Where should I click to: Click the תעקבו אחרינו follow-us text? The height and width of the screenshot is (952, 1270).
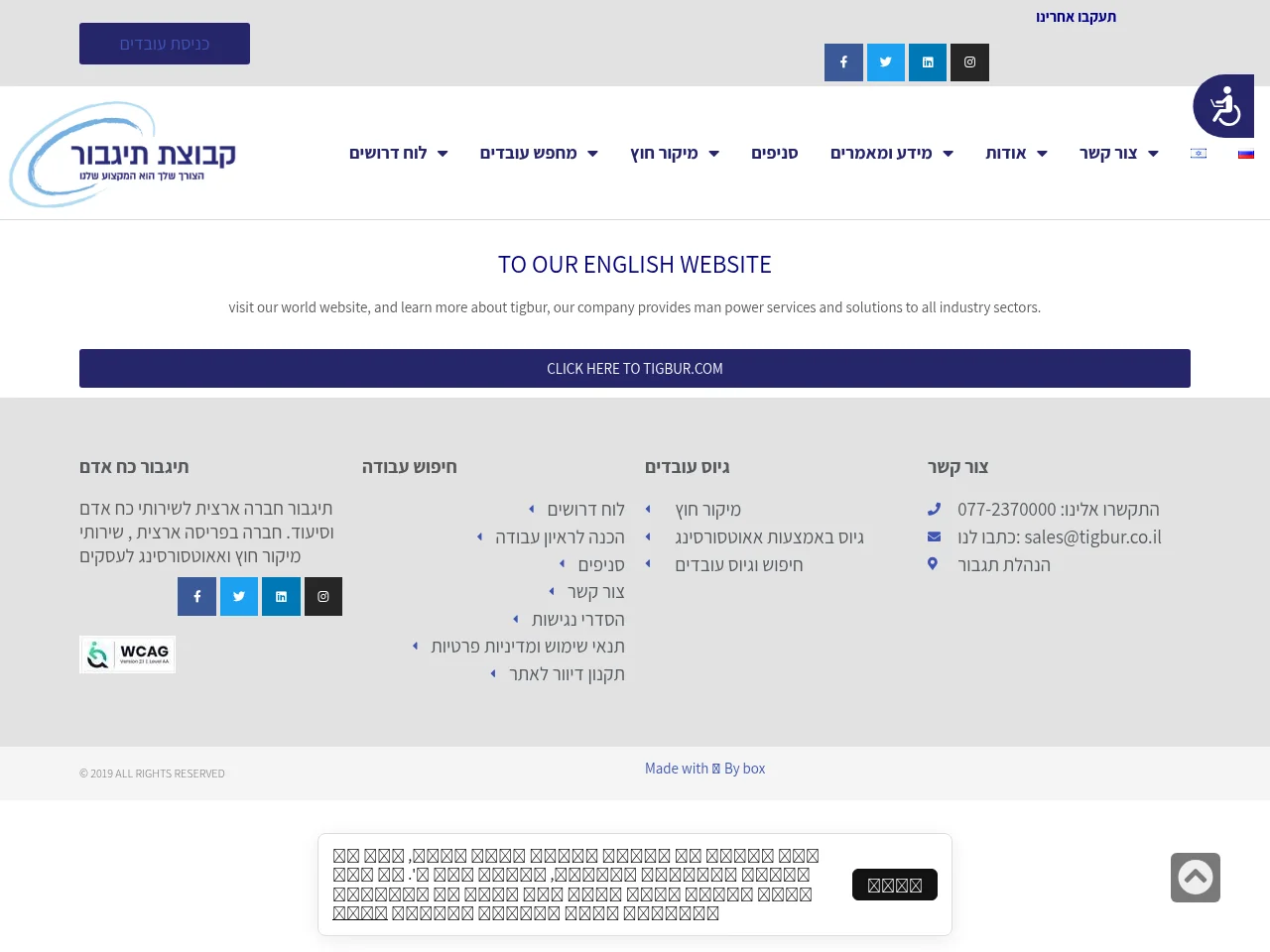1077,17
